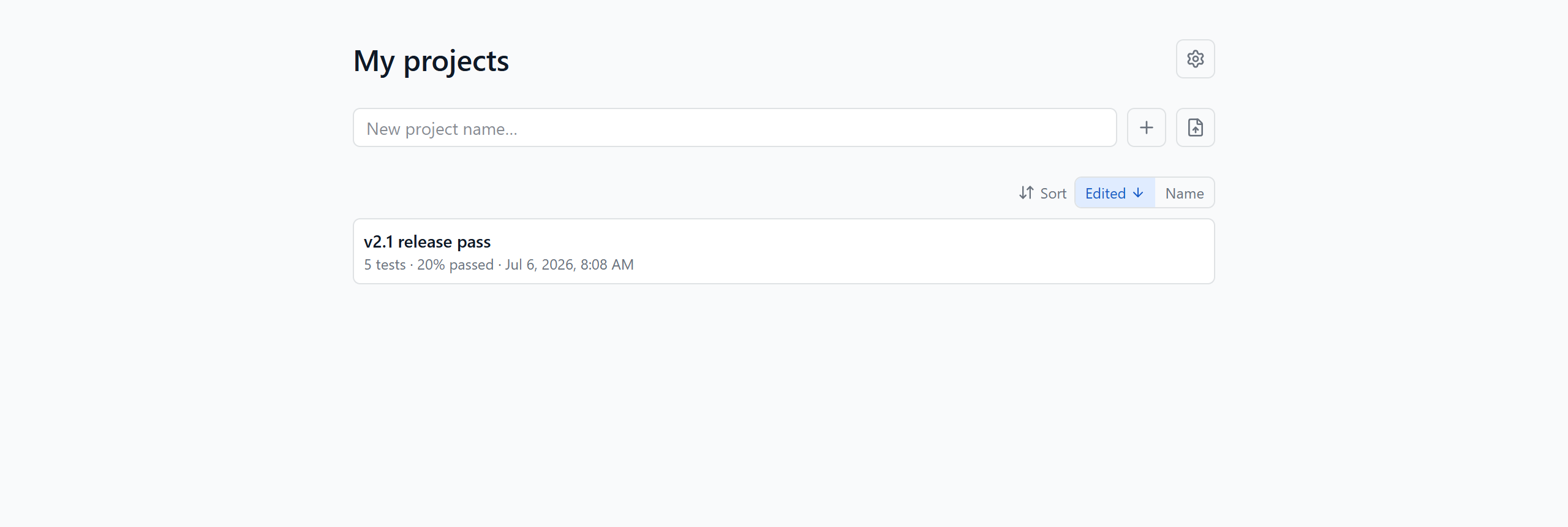The width and height of the screenshot is (1568, 527).
Task: Open settings via the gear icon
Action: [1195, 59]
